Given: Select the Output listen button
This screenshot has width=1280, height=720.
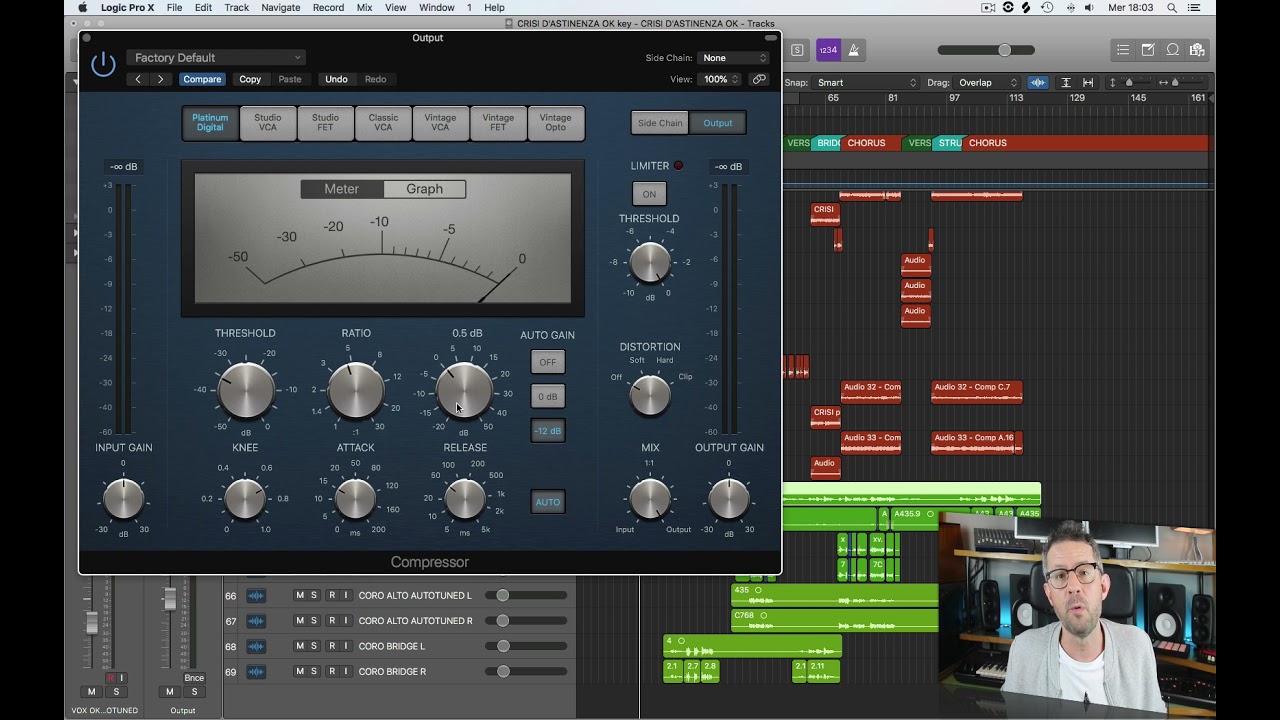Looking at the screenshot, I should tap(718, 123).
